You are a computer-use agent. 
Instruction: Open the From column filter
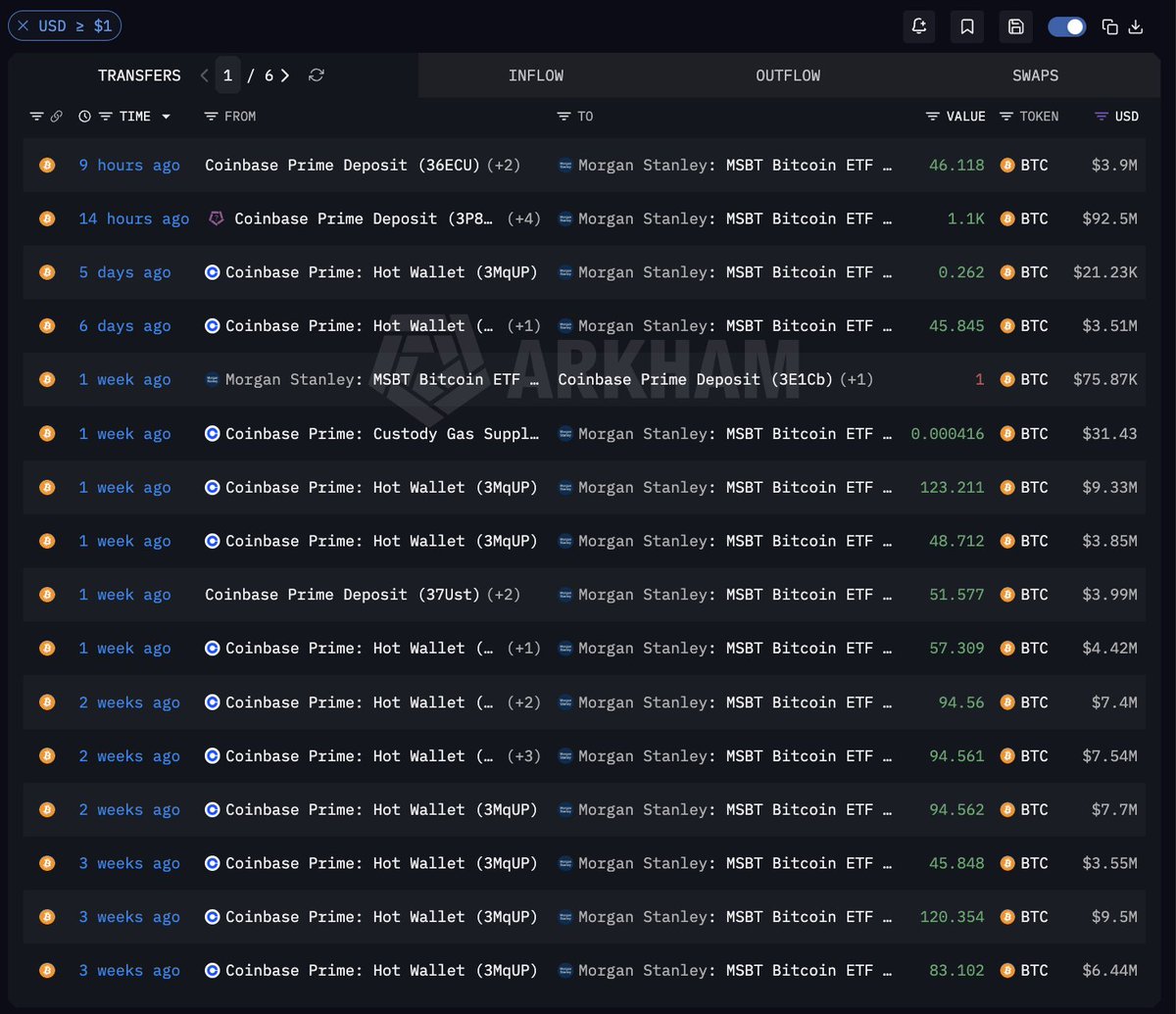[210, 117]
